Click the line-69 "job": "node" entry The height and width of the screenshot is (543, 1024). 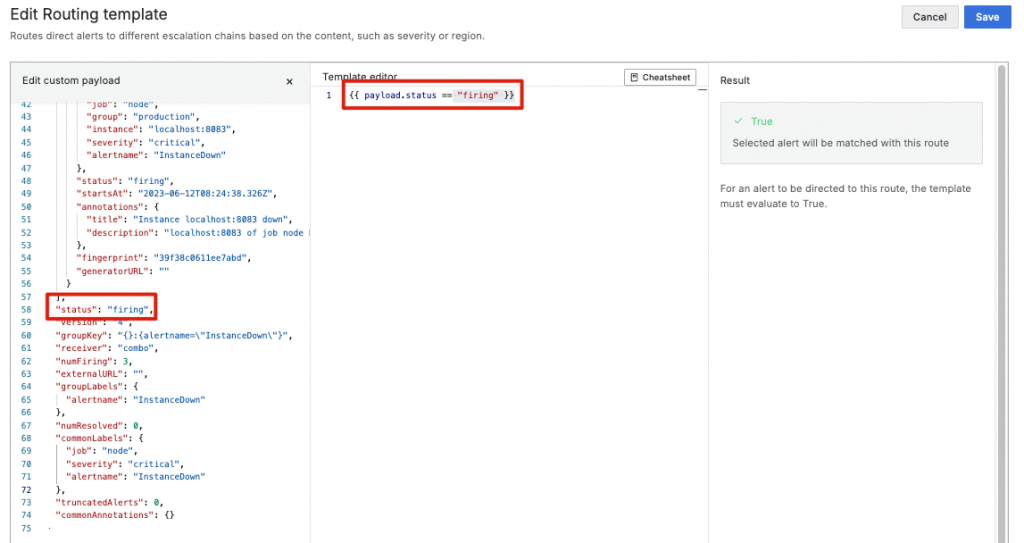click(101, 451)
